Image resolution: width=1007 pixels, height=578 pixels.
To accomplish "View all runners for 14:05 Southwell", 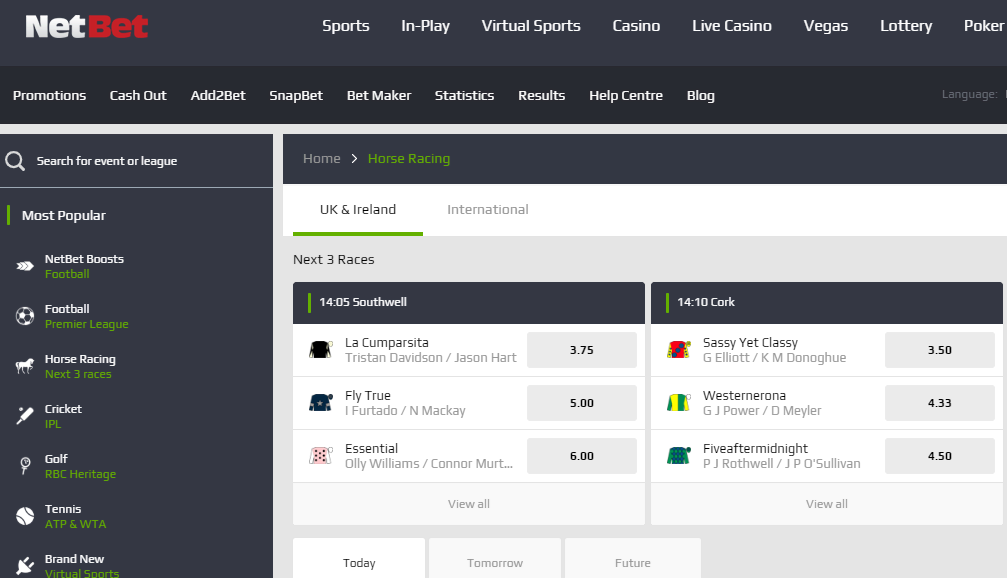I will pyautogui.click(x=469, y=504).
